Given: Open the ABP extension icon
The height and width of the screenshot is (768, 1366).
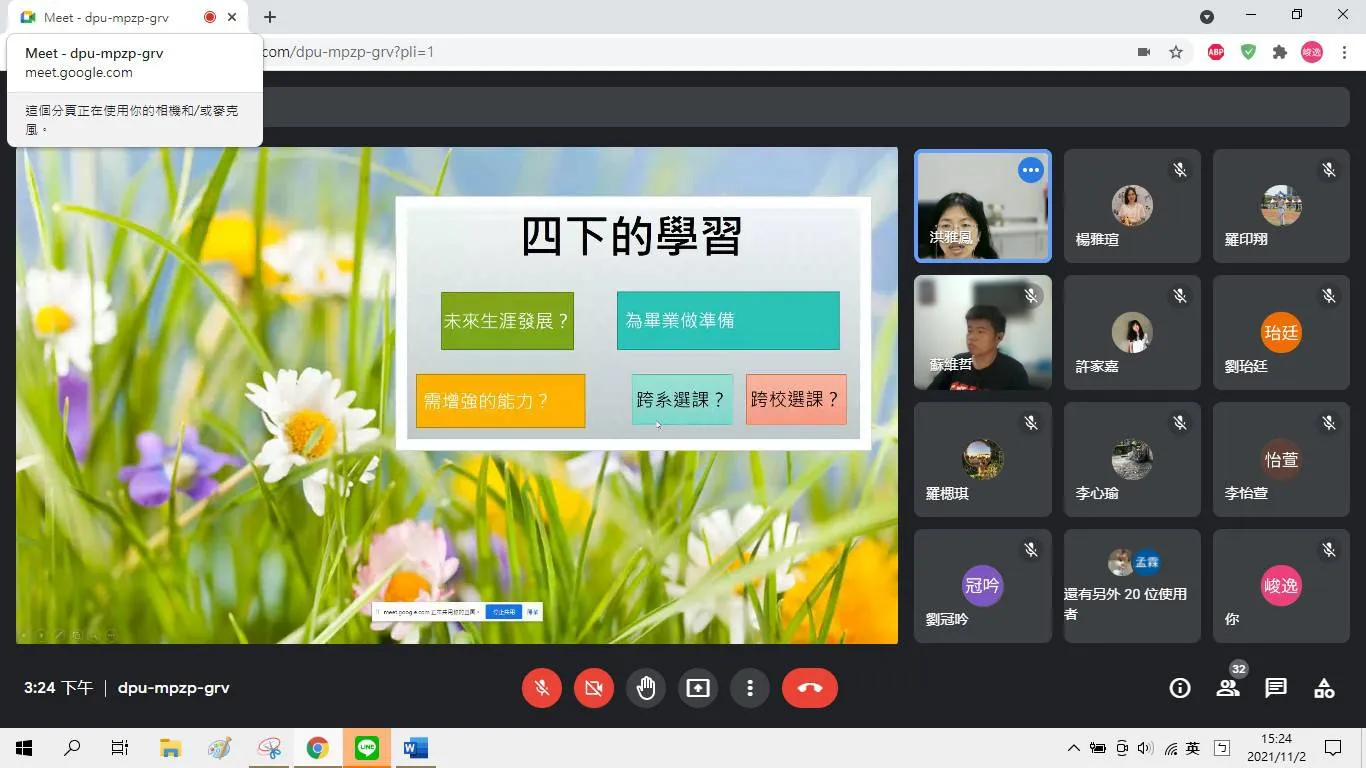Looking at the screenshot, I should pos(1216,52).
